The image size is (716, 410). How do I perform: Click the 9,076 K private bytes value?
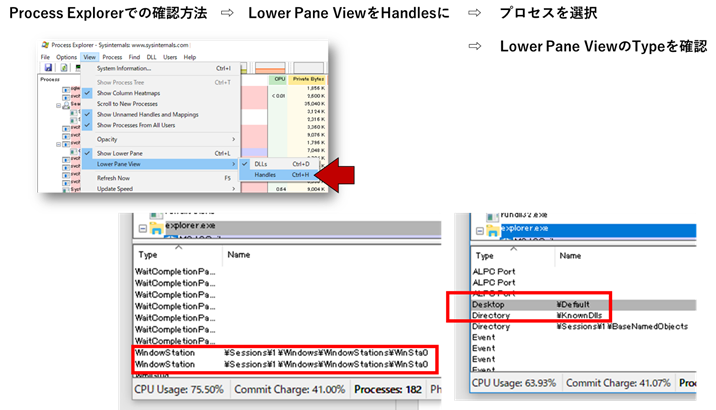316,135
